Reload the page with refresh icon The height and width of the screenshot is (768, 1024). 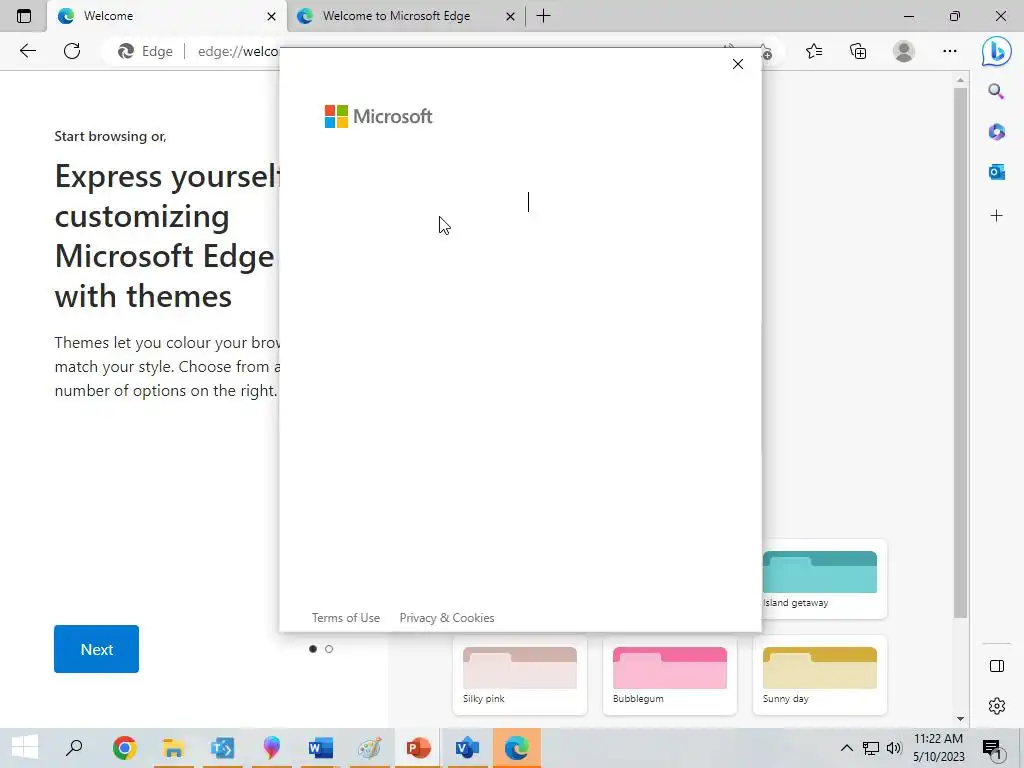[x=72, y=51]
